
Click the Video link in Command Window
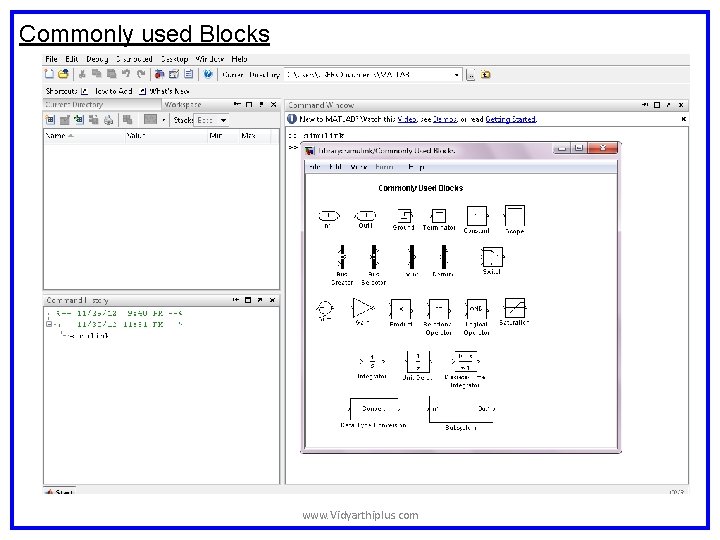pyautogui.click(x=407, y=119)
